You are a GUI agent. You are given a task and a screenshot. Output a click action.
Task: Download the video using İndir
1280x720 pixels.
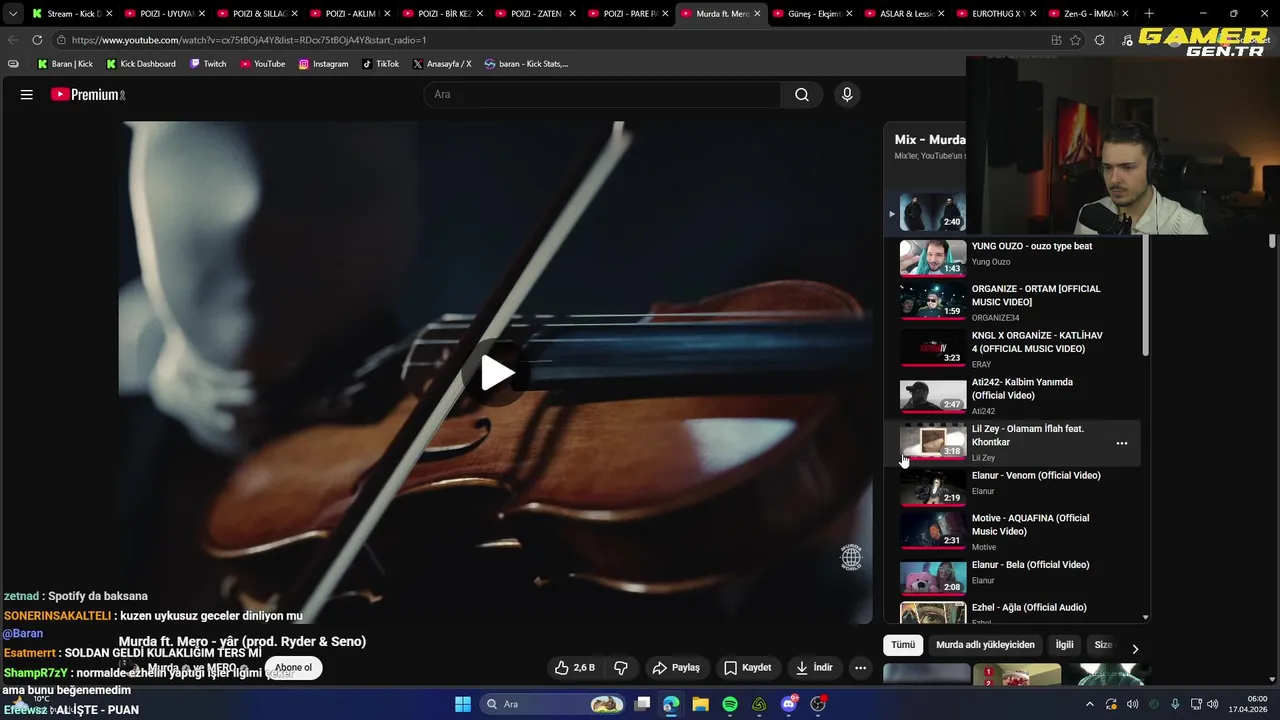pyautogui.click(x=814, y=668)
